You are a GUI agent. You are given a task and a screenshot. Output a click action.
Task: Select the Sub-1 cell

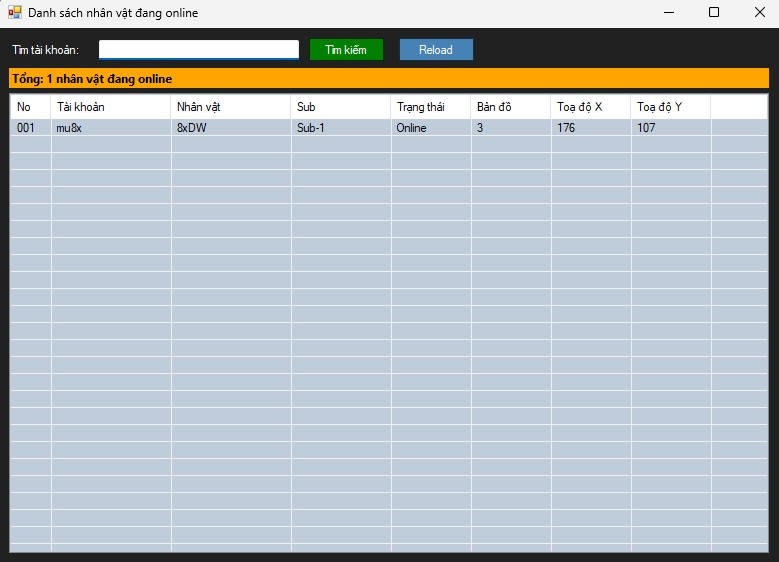341,128
